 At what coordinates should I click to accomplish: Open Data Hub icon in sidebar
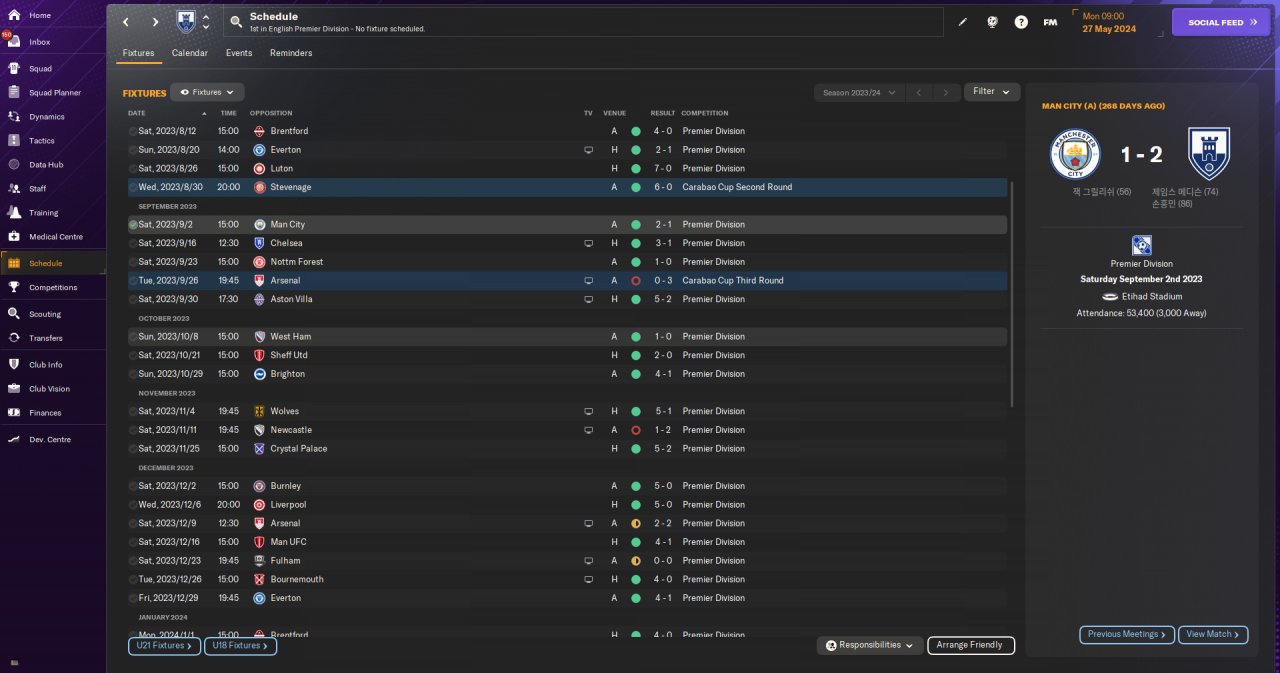14,165
